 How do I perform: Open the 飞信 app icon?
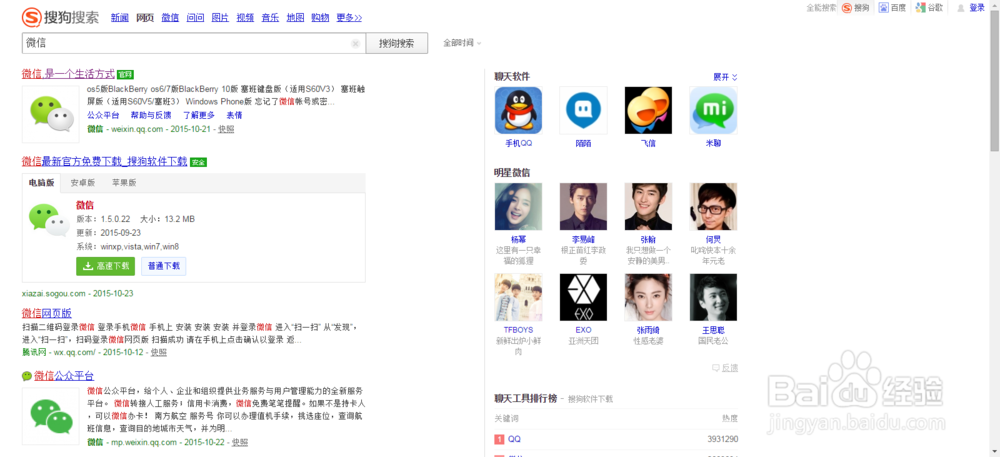[x=648, y=110]
